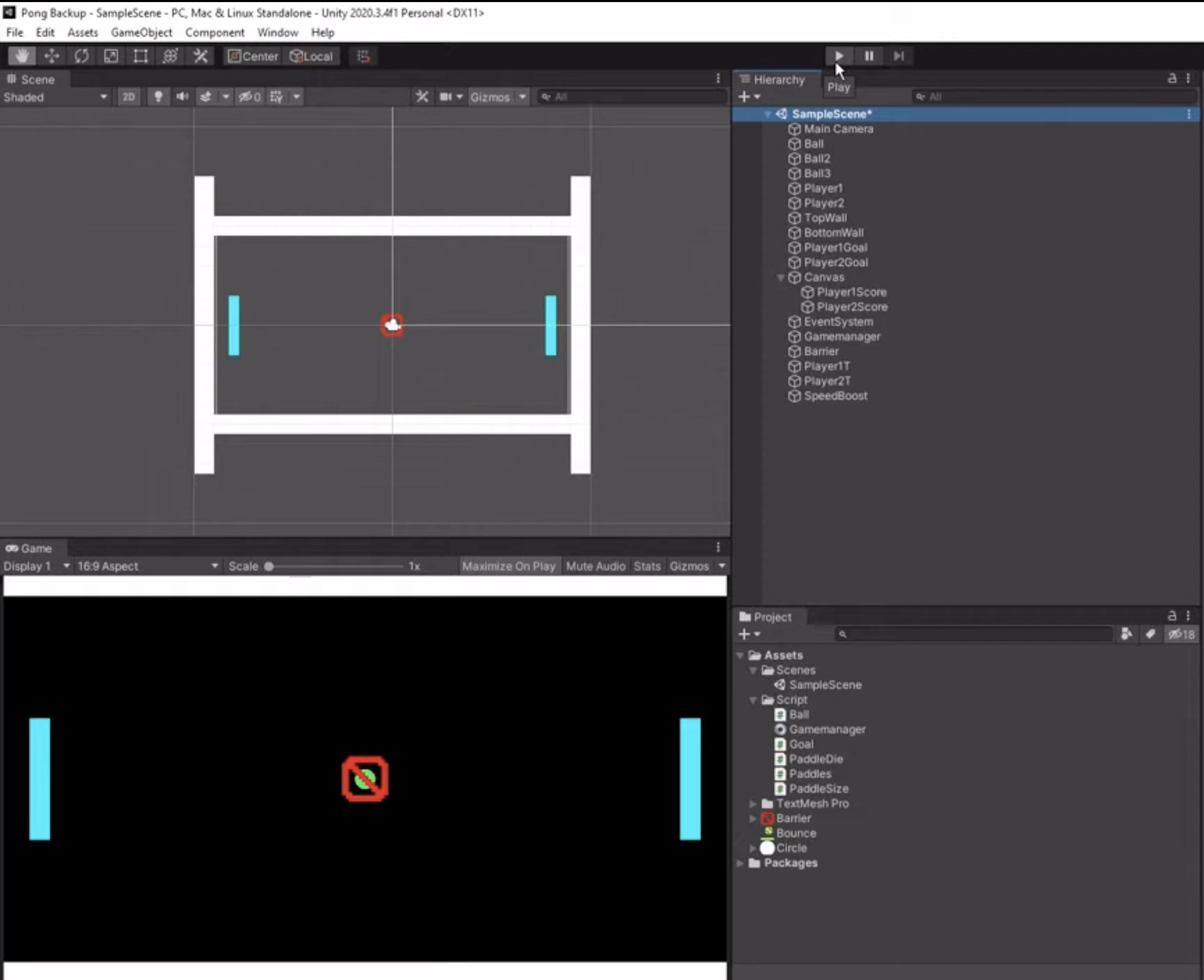Screen dimensions: 1204x980
Task: Select the Rotate tool
Action: point(81,56)
